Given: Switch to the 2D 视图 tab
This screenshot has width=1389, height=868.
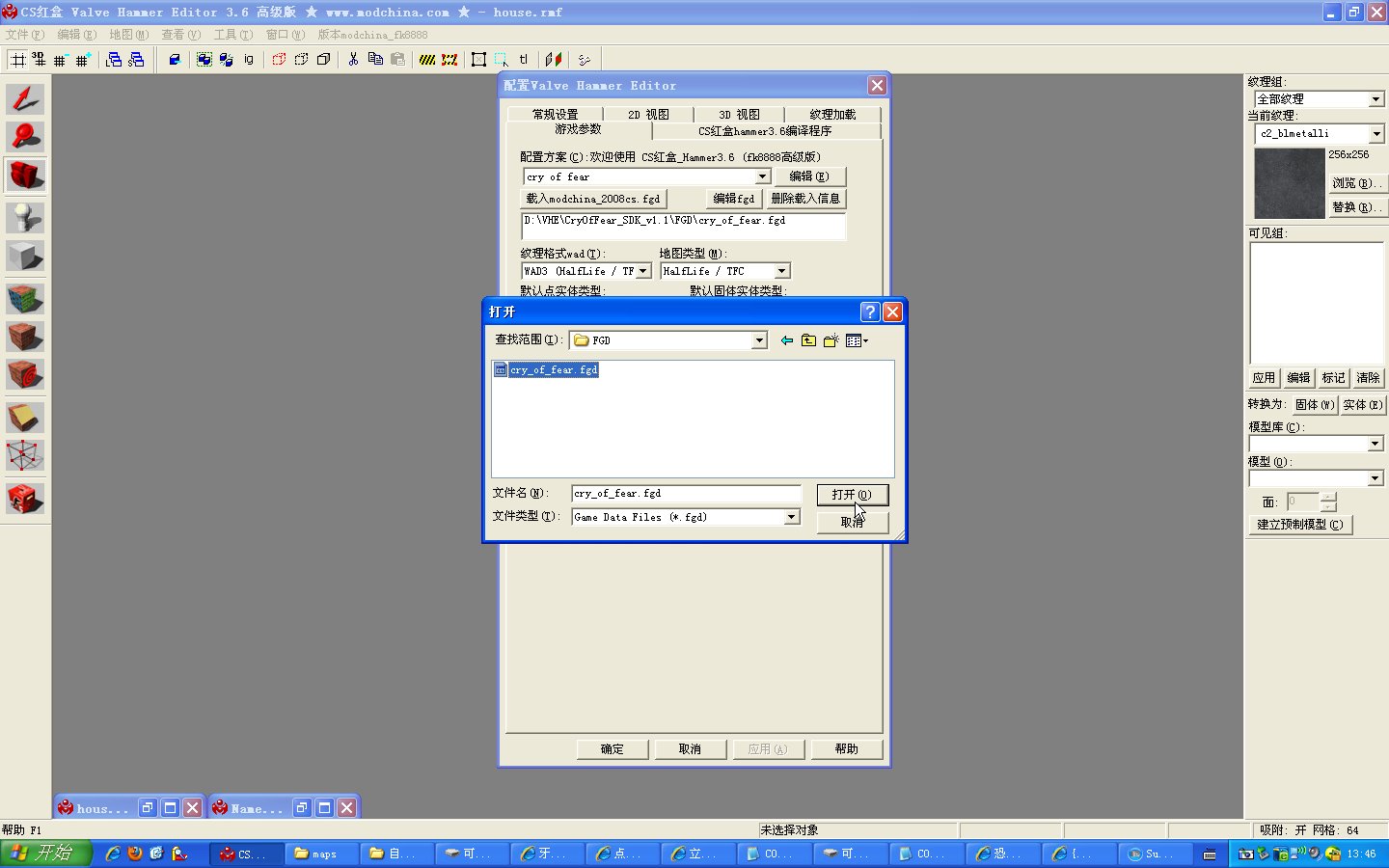Looking at the screenshot, I should [648, 114].
